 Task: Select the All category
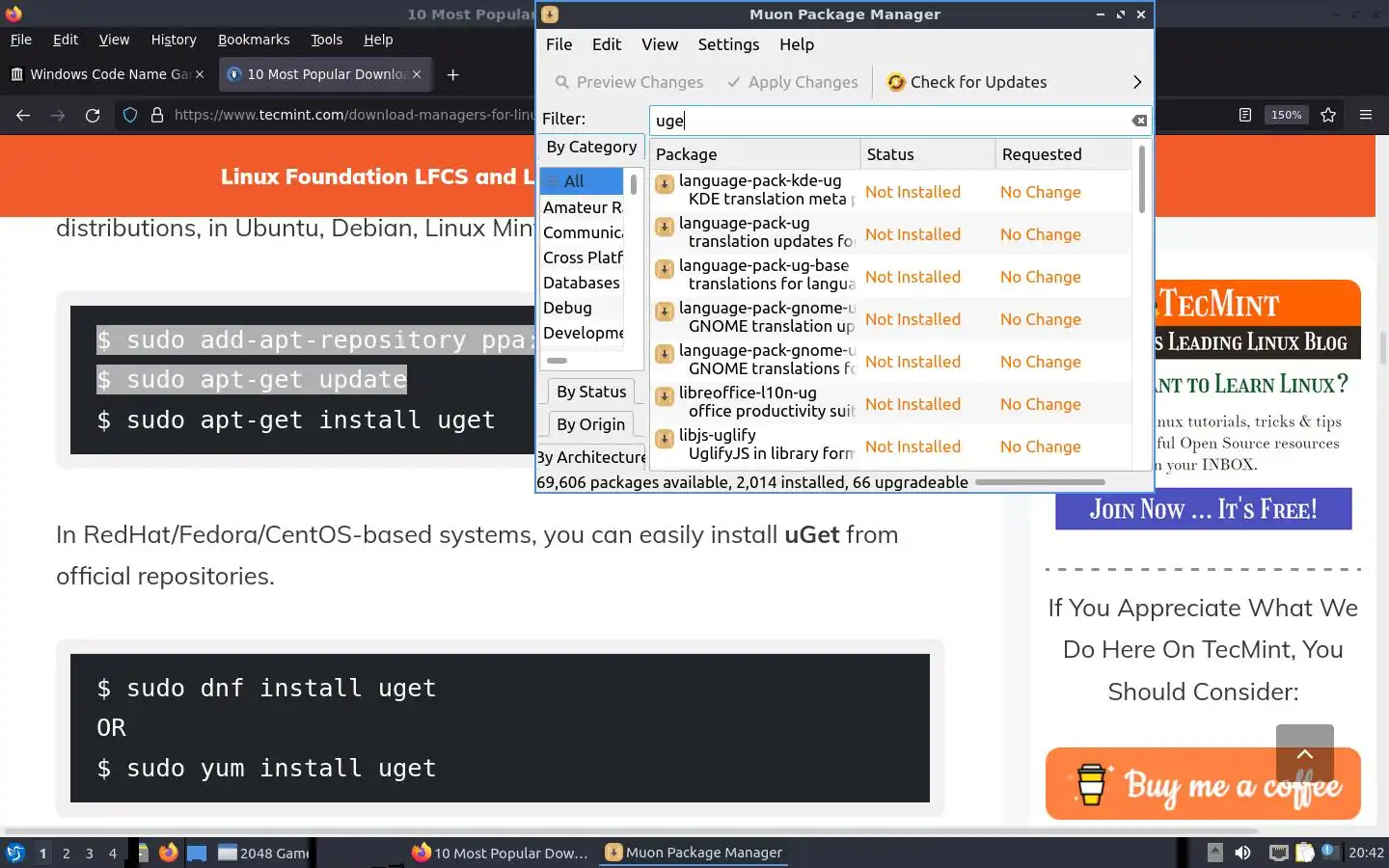(x=582, y=181)
